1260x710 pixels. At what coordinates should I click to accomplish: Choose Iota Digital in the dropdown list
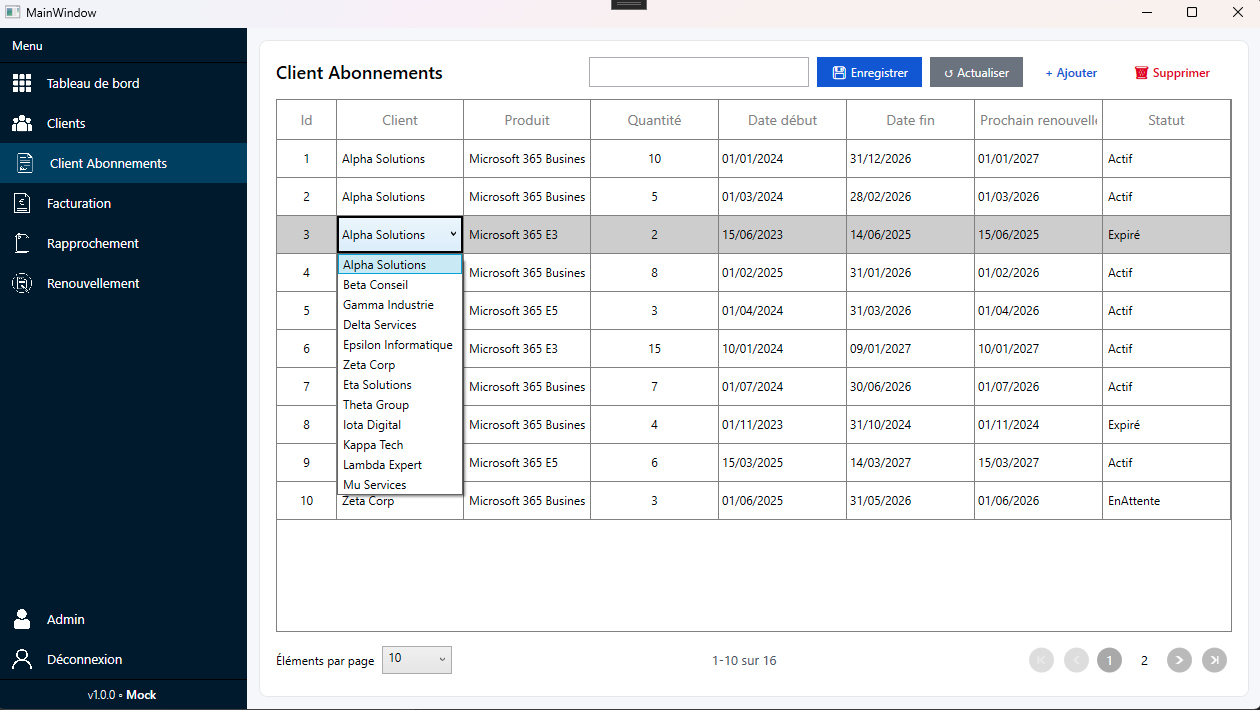[x=400, y=425]
